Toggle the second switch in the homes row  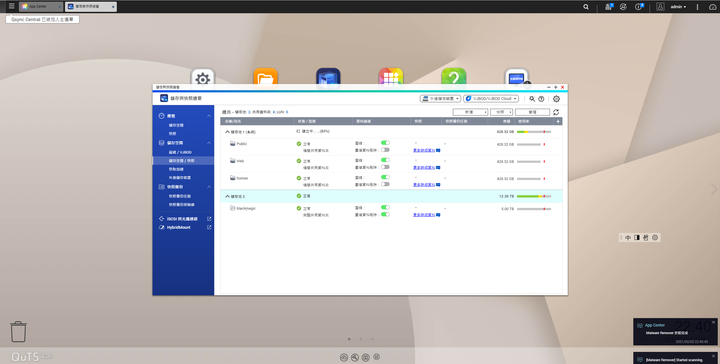(x=385, y=184)
